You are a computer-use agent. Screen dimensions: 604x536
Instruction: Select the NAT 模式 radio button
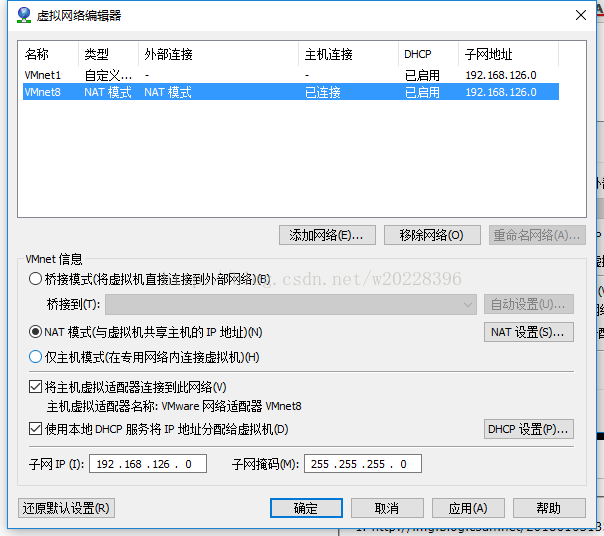pyautogui.click(x=35, y=332)
